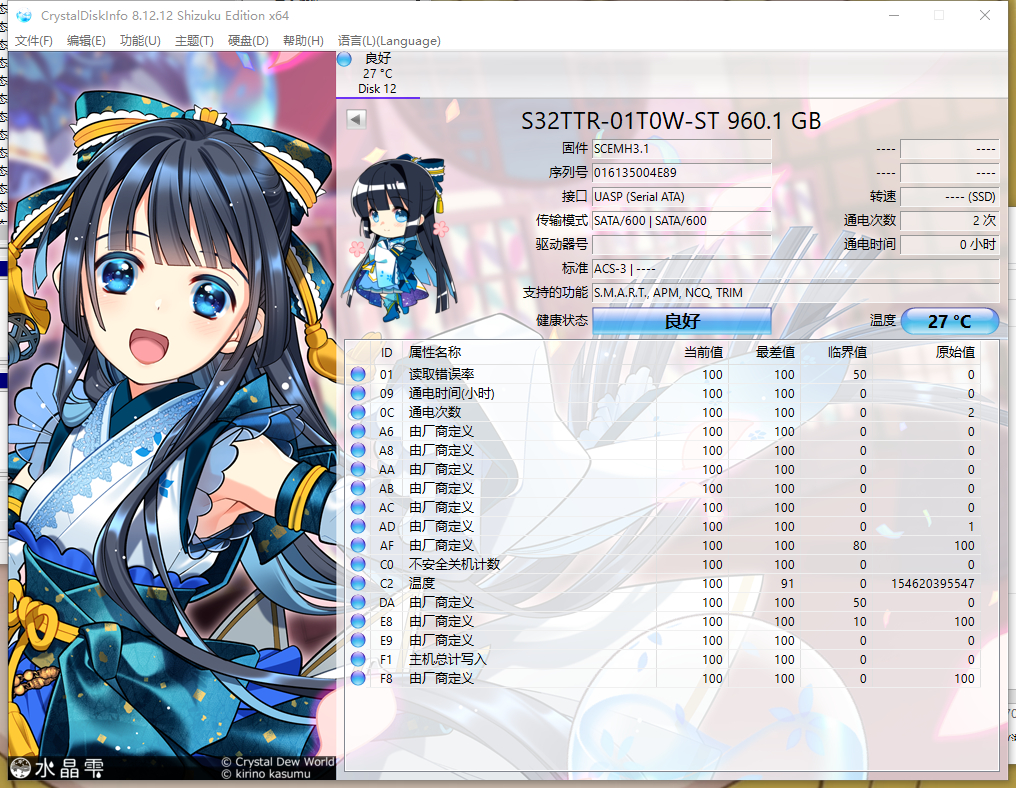
Task: Click the worst value 91 in row C2
Action: (787, 583)
